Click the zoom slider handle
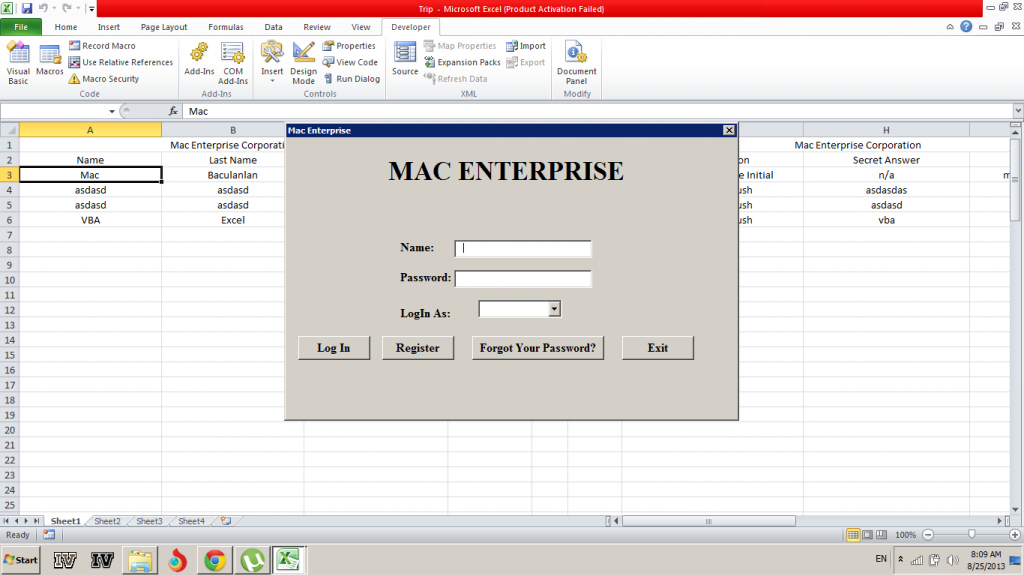1024x575 pixels. pos(972,534)
